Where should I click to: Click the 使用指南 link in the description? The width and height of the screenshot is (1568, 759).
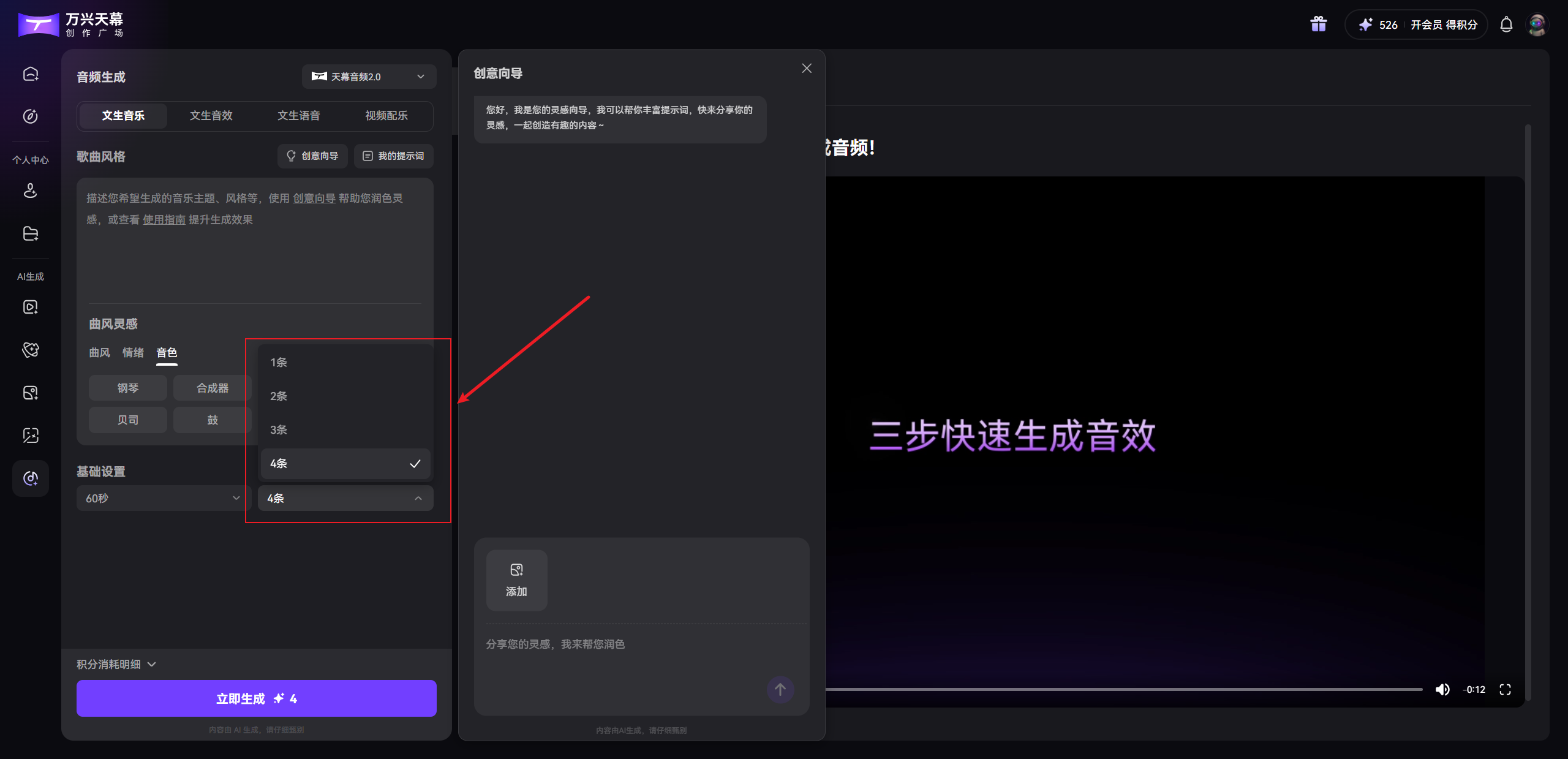click(164, 219)
